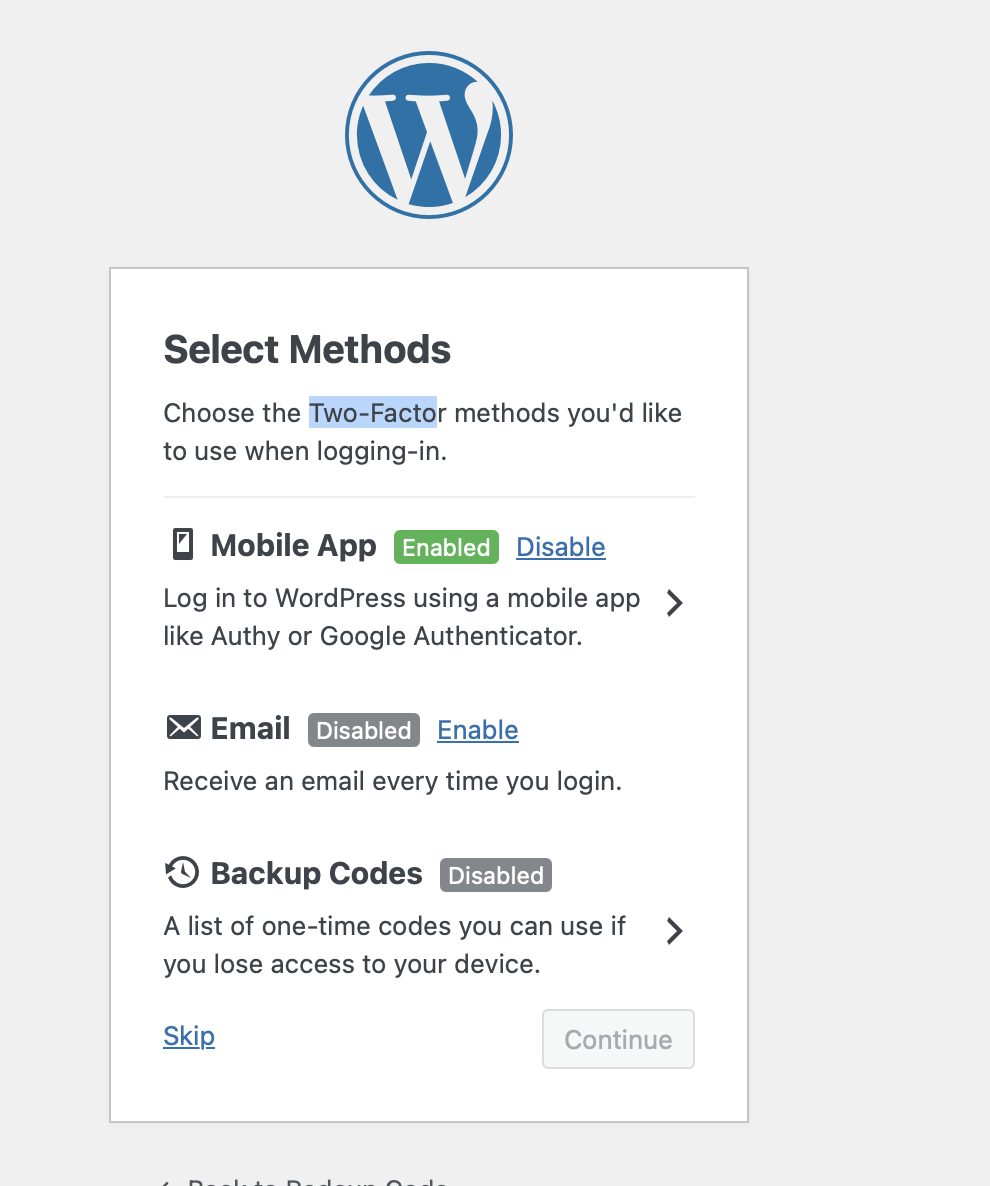990x1186 pixels.
Task: Click the Backup Codes history clock icon
Action: pyautogui.click(x=182, y=873)
